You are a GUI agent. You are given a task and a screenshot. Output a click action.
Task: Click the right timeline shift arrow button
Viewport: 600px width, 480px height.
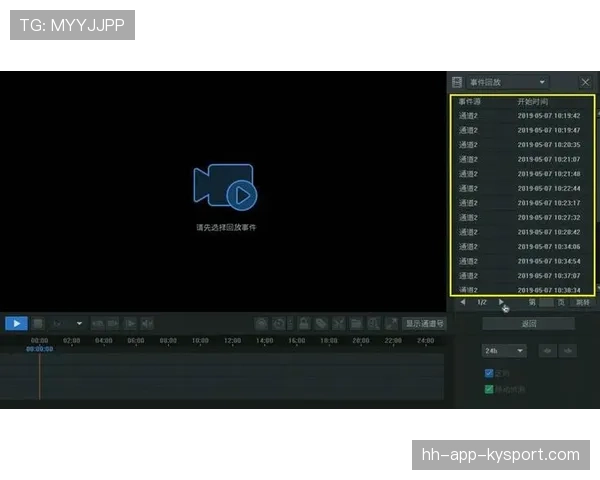click(x=568, y=351)
